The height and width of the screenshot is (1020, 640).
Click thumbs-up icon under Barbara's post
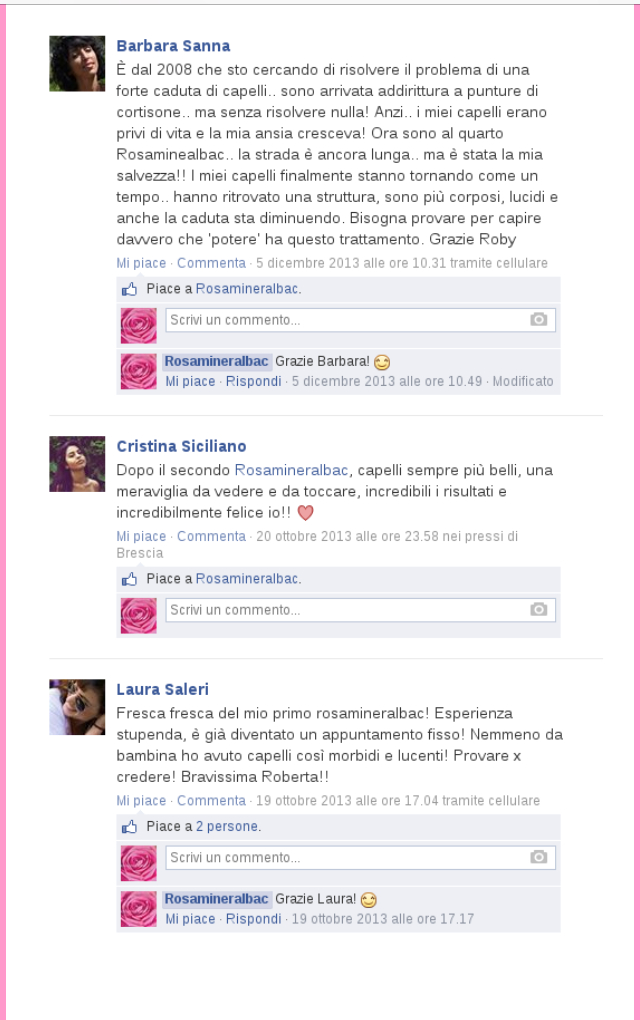pos(129,289)
